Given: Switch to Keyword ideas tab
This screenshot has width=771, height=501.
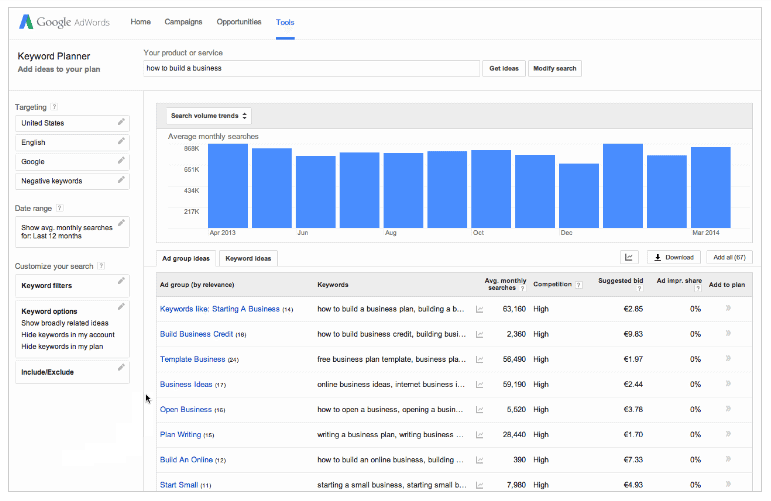Looking at the screenshot, I should pyautogui.click(x=248, y=259).
